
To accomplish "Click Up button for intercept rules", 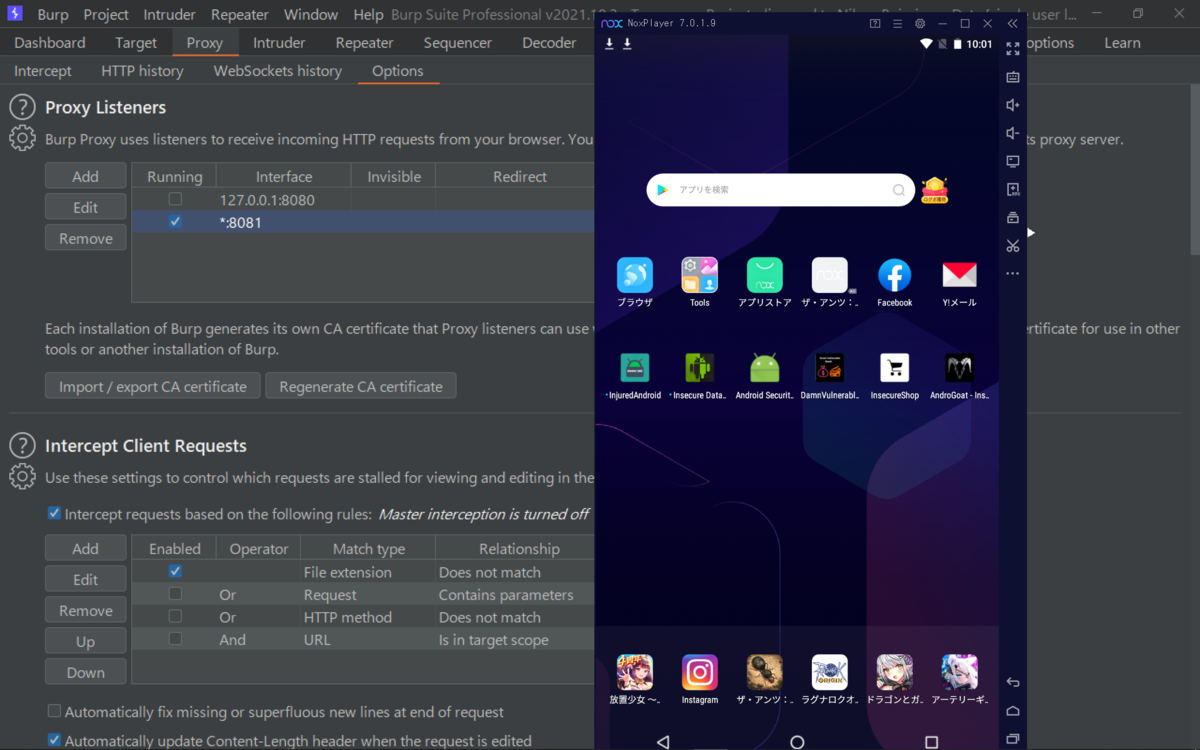I will [x=85, y=641].
